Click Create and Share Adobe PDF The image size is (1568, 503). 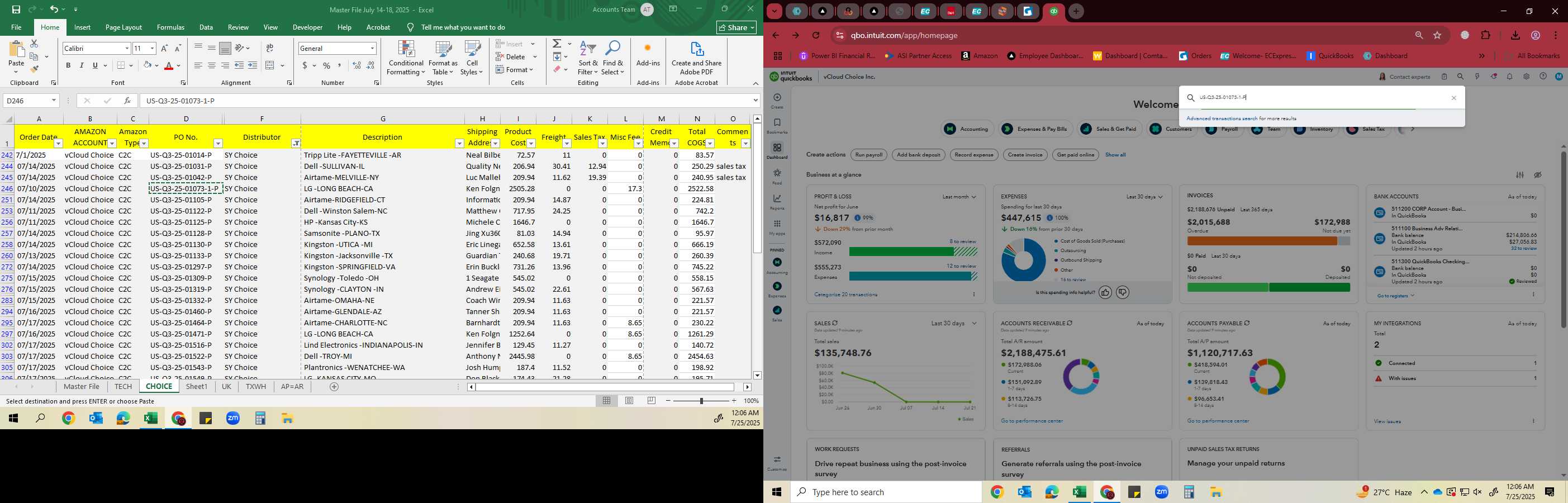(x=696, y=59)
